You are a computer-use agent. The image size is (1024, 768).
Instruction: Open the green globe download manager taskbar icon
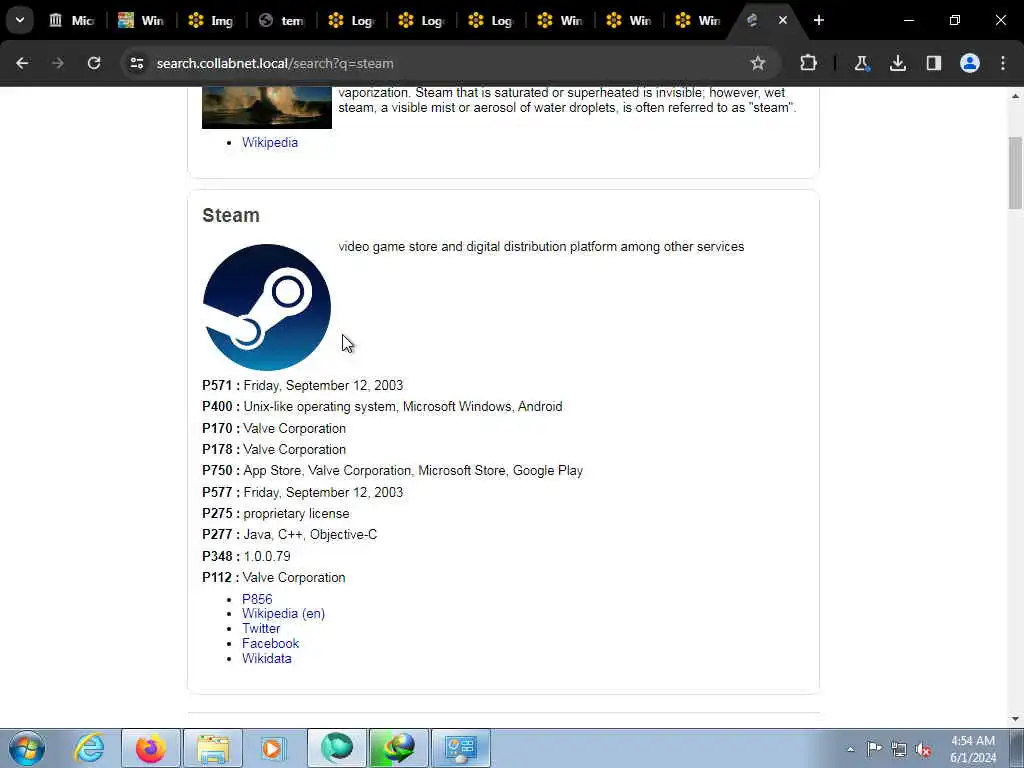tap(399, 748)
